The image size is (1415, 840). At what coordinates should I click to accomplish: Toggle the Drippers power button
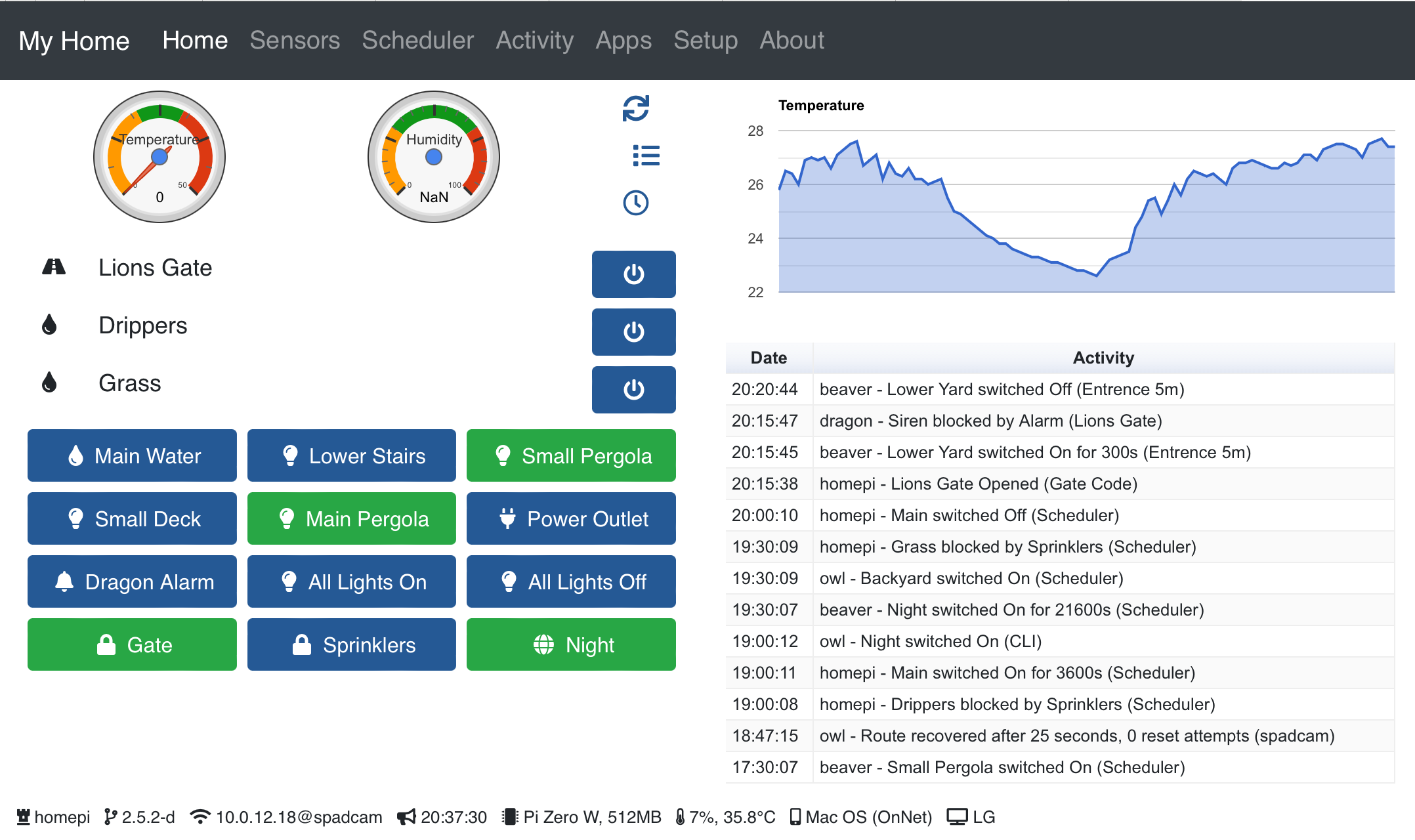coord(633,331)
